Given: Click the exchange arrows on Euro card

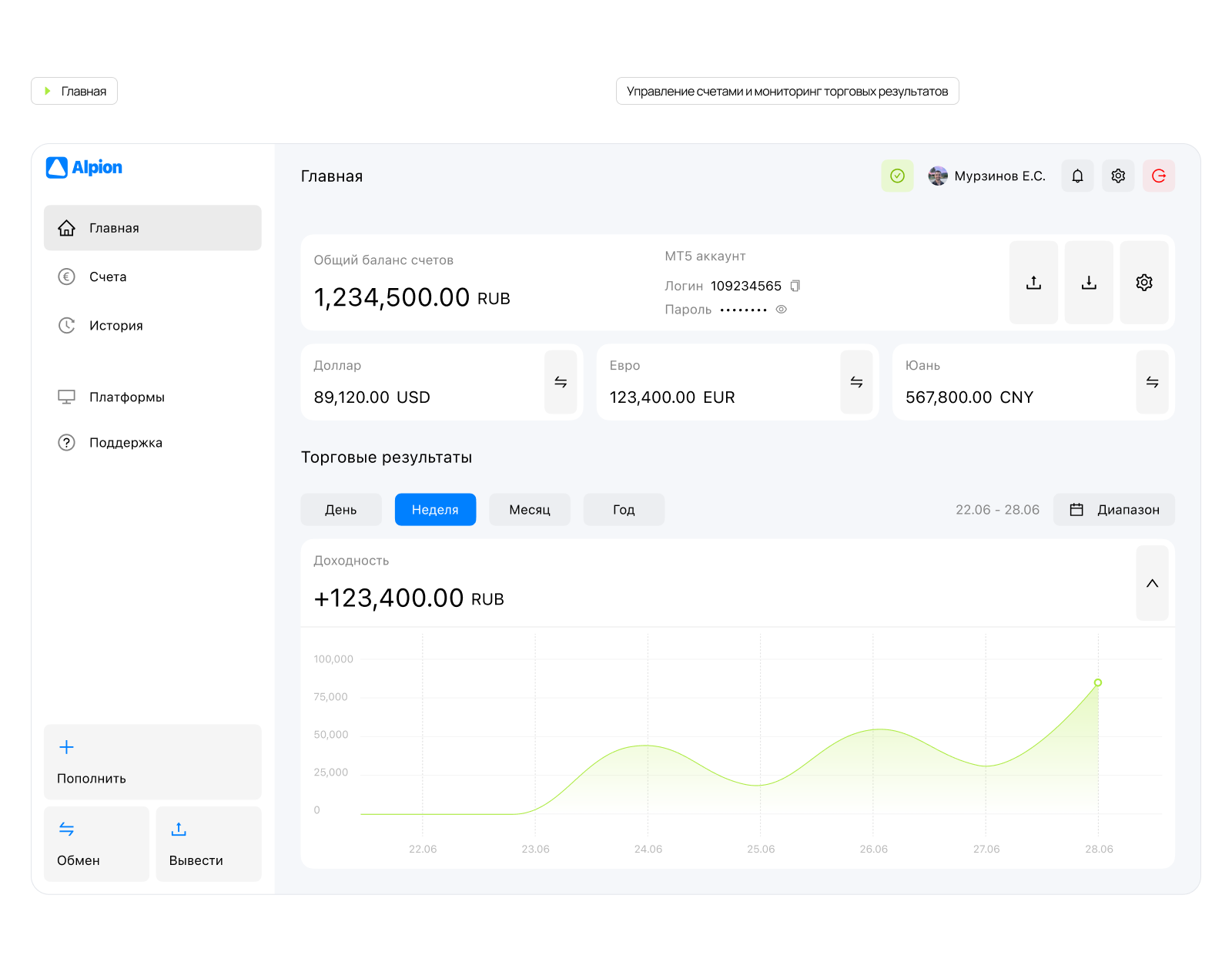Looking at the screenshot, I should point(856,382).
